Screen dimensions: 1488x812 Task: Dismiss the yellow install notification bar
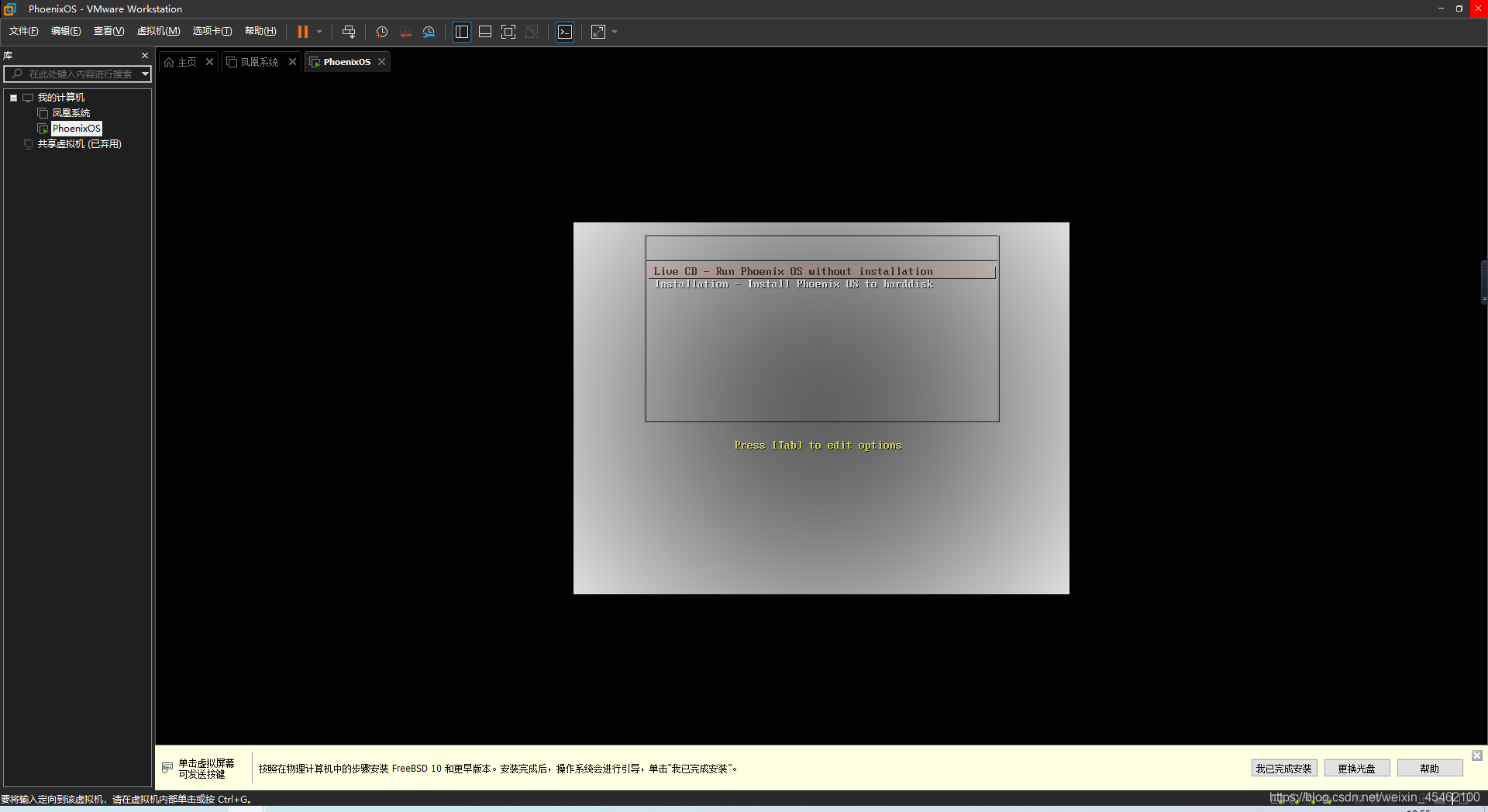pos(1477,755)
